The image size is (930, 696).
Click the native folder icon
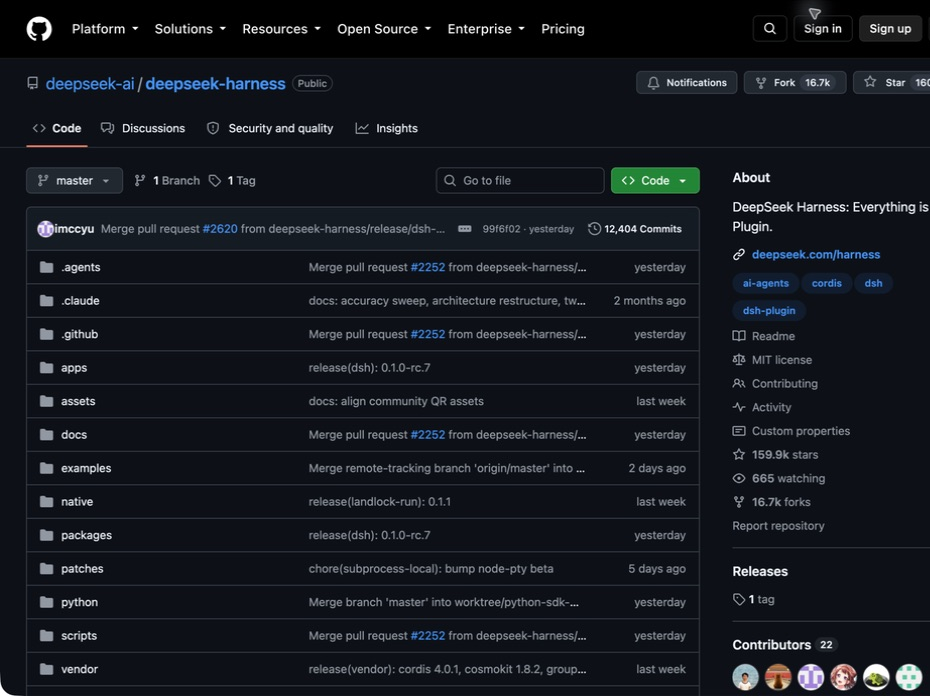[46, 502]
